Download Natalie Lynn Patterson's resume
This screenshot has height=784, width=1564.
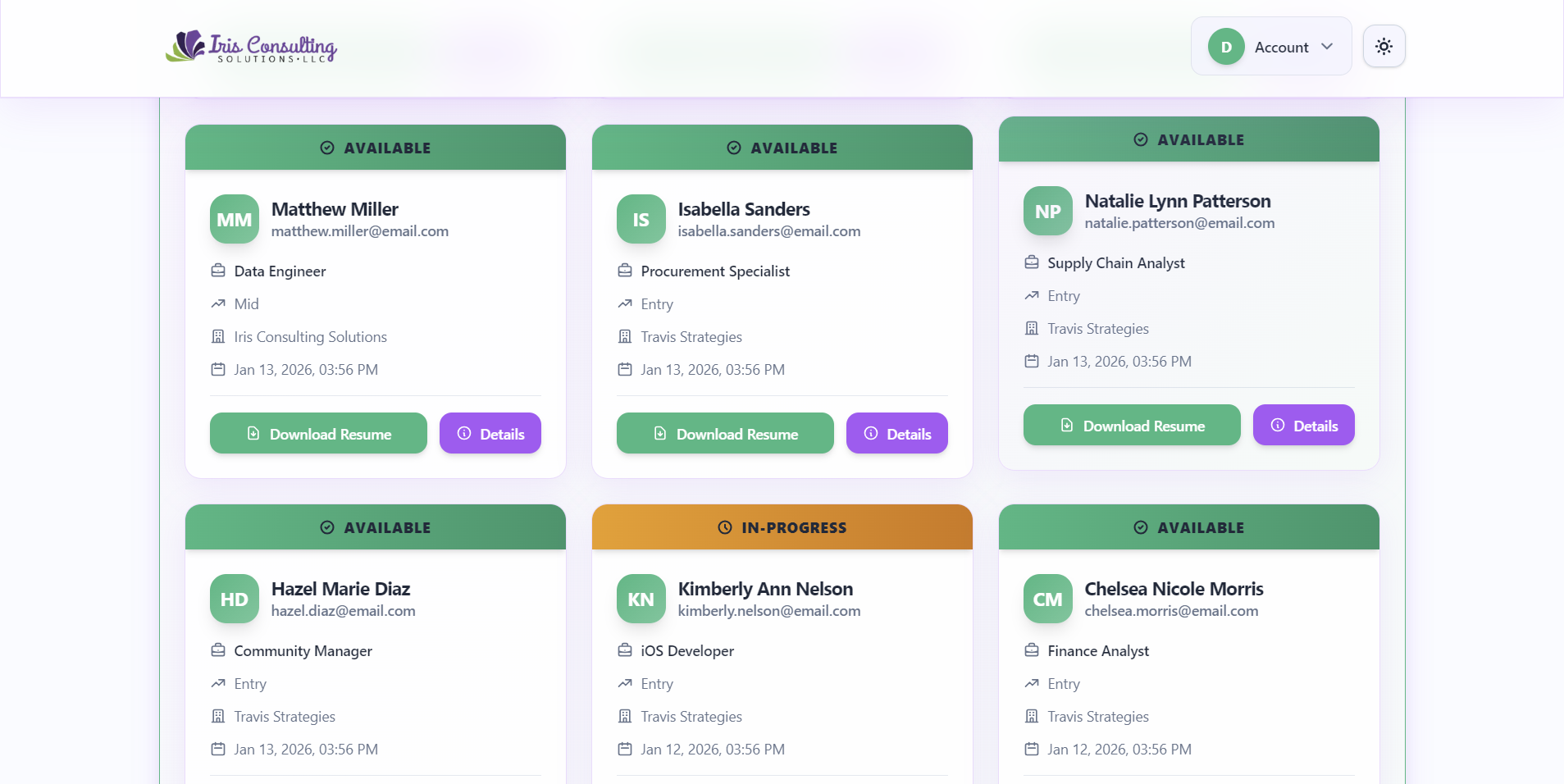pyautogui.click(x=1132, y=425)
